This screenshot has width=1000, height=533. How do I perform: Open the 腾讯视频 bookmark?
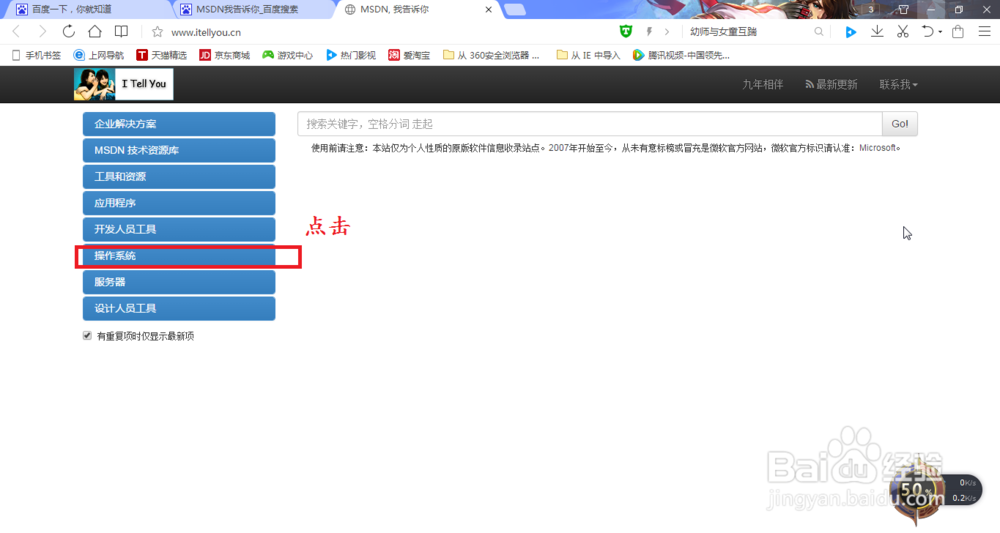click(681, 55)
